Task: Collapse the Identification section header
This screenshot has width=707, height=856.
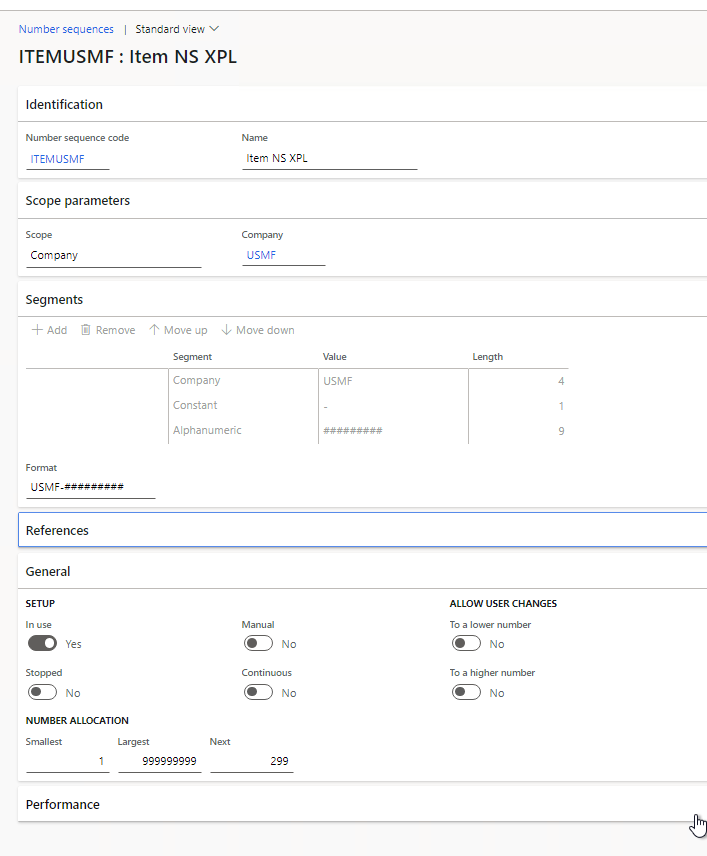Action: 363,104
